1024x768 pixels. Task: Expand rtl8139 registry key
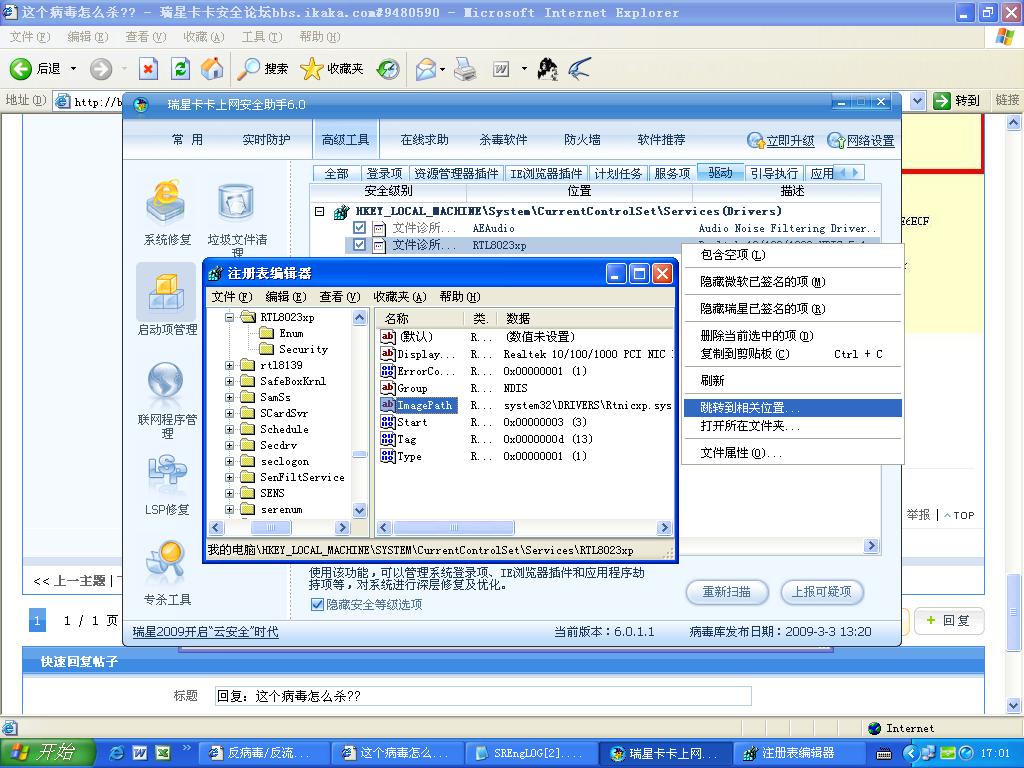pyautogui.click(x=229, y=365)
